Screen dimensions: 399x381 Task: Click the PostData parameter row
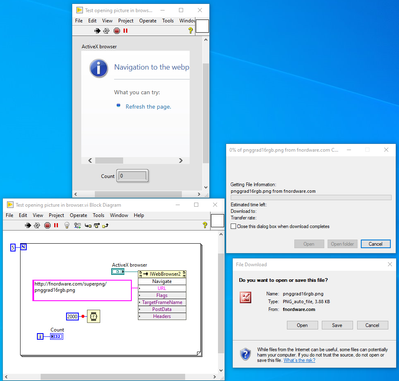[x=162, y=309]
